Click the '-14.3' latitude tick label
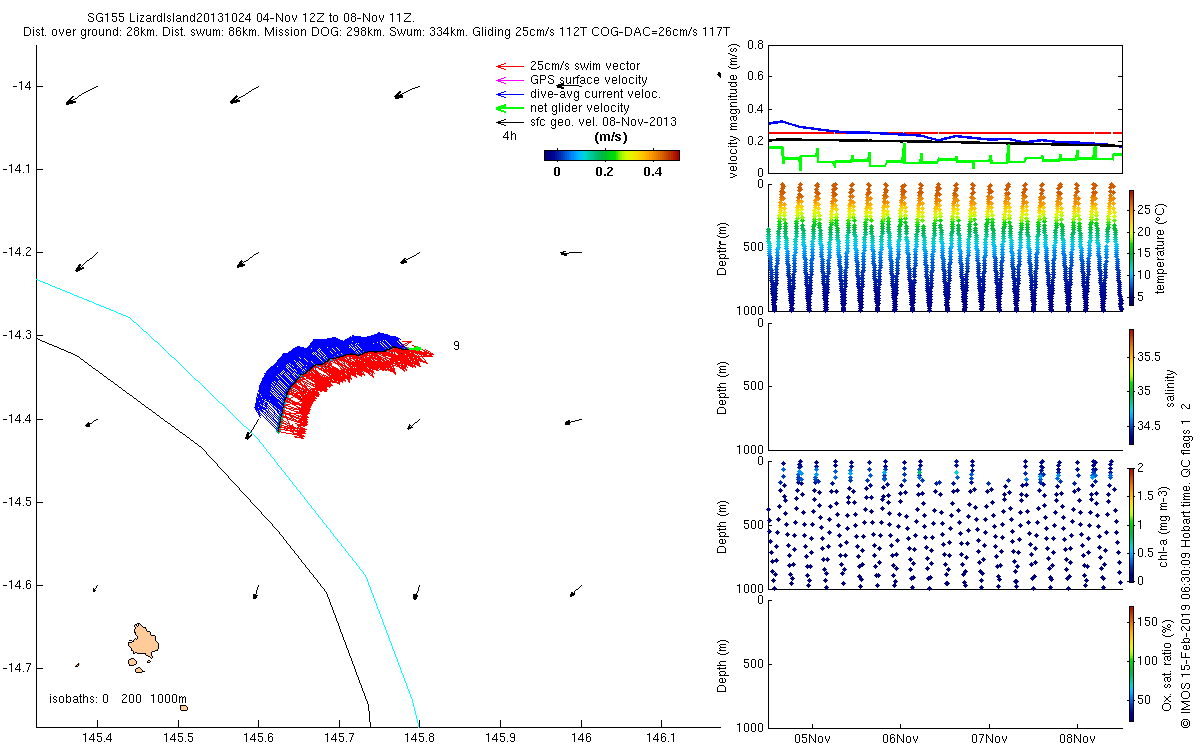 click(17, 335)
